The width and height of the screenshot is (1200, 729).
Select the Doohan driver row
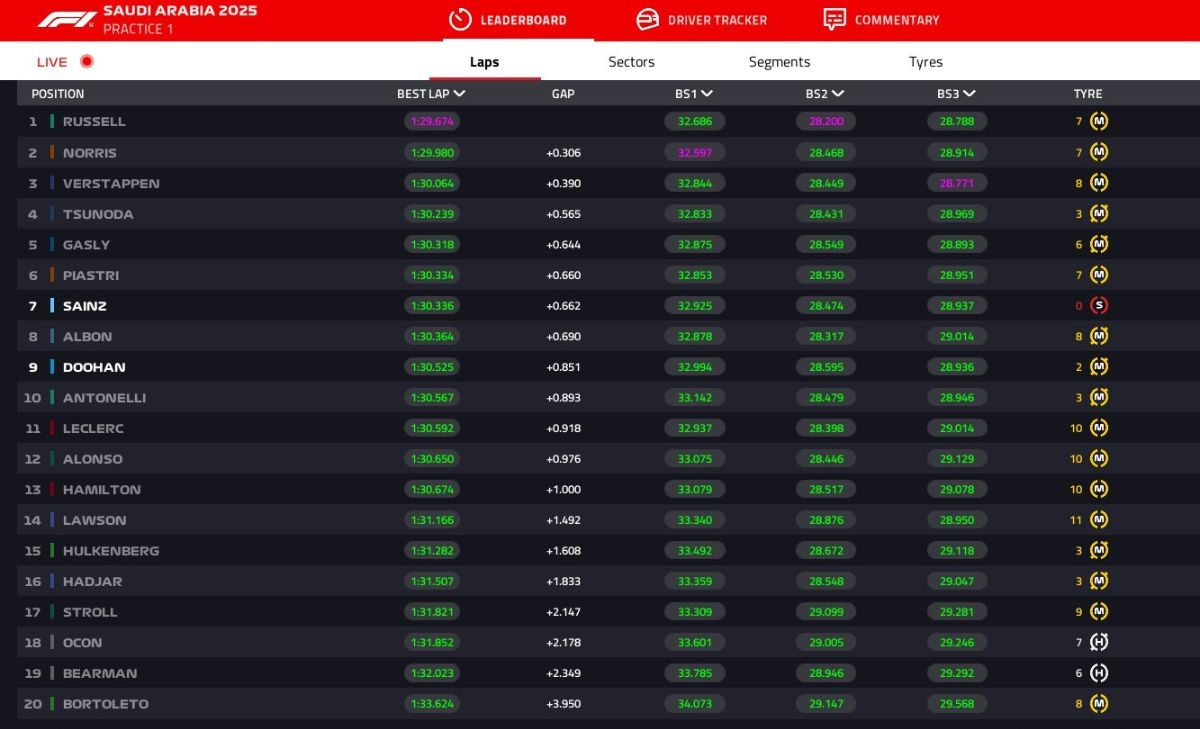94,368
